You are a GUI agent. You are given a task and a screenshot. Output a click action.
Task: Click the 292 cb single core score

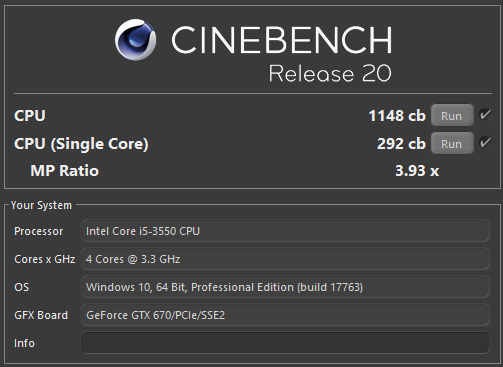click(401, 144)
